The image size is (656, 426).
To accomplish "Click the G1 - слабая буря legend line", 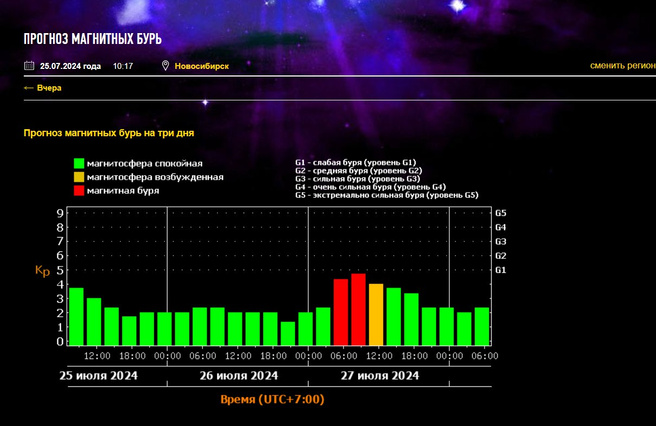I will 356,162.
